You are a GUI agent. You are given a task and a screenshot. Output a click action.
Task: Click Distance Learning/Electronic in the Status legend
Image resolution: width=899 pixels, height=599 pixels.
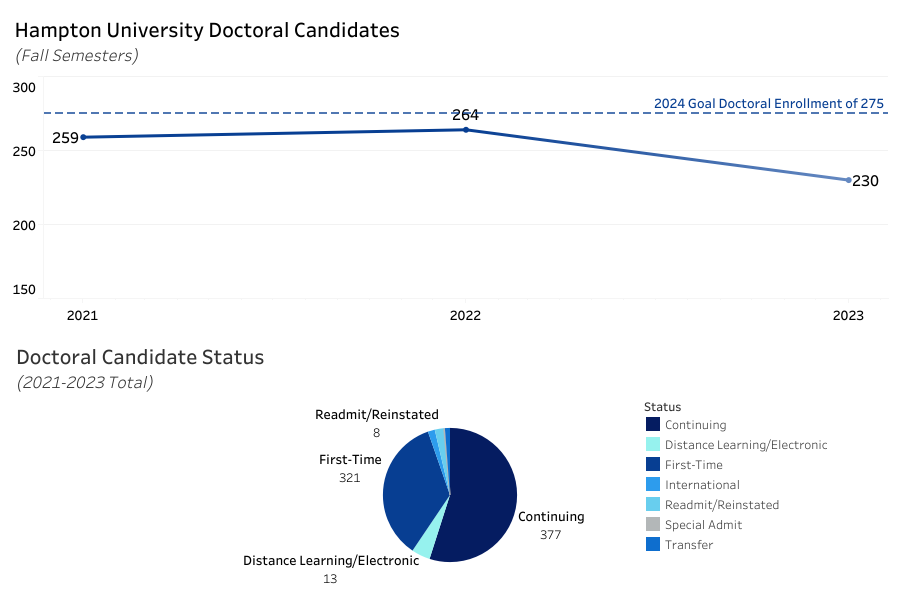[745, 445]
